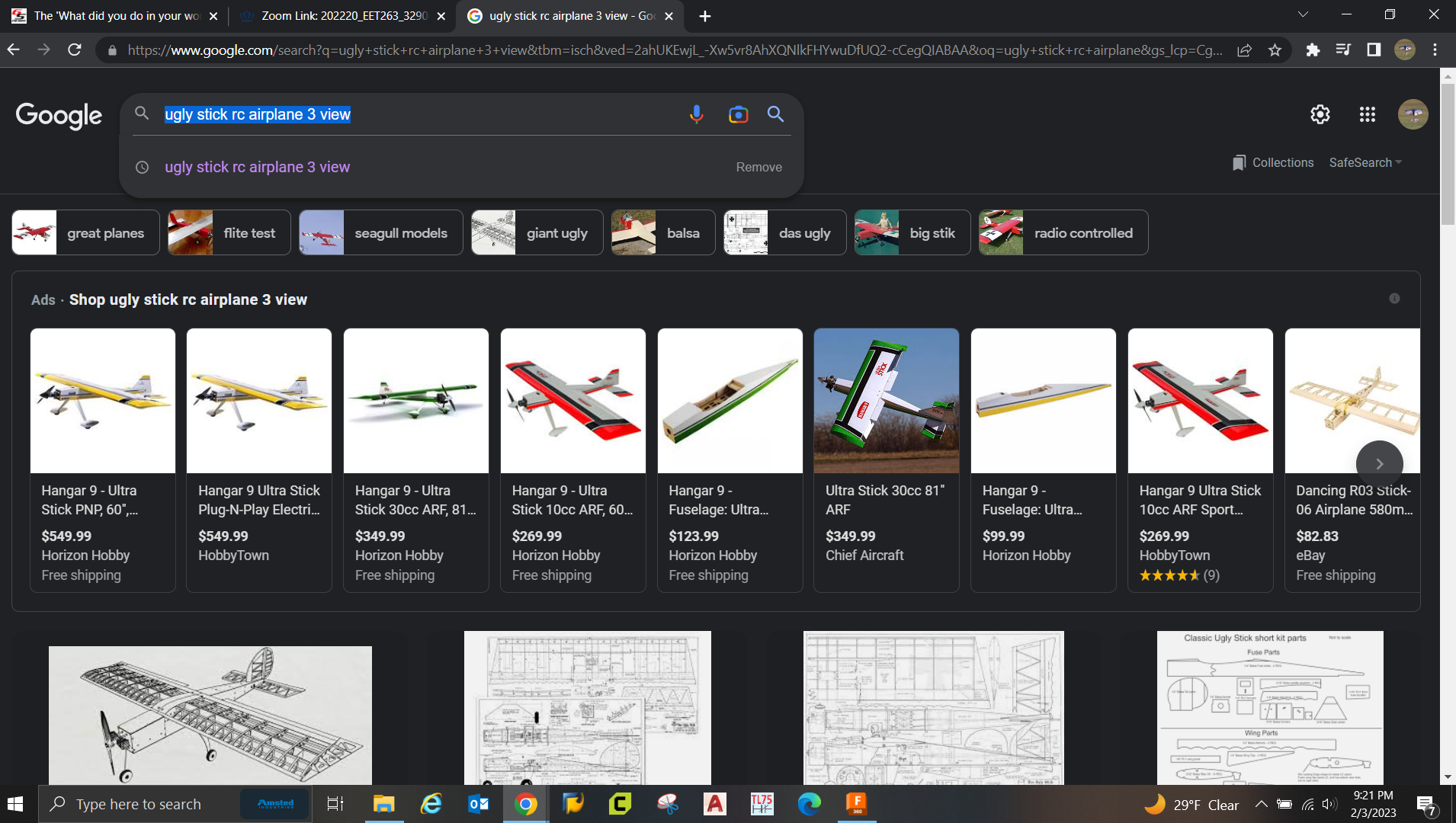Click the voice search microphone icon
Screen dimensions: 1456x823
[x=696, y=114]
